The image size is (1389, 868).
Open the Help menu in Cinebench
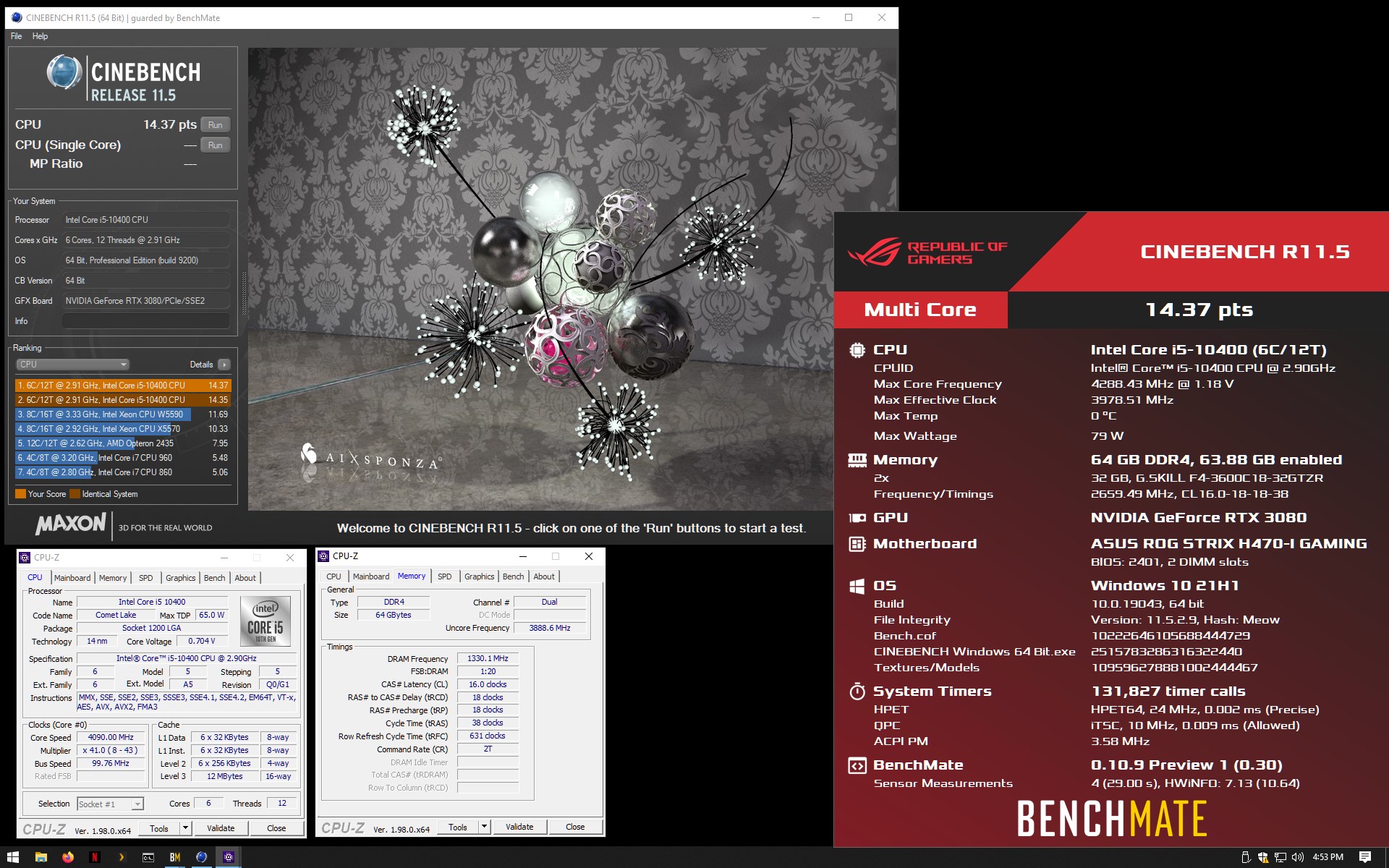(x=40, y=36)
